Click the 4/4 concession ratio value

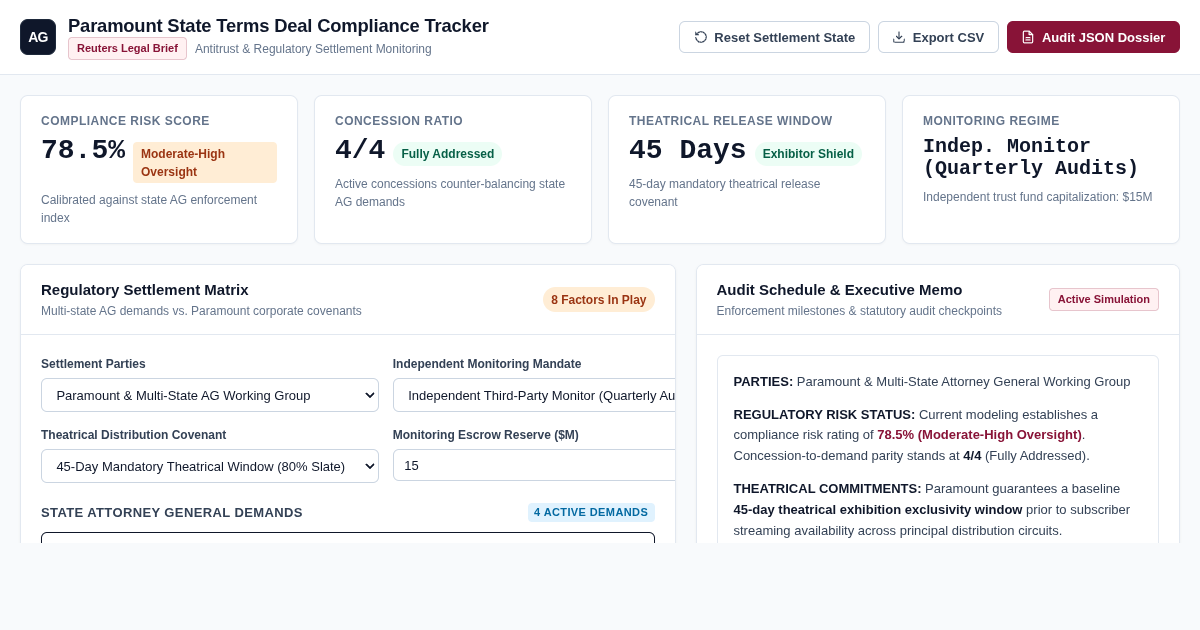[360, 150]
